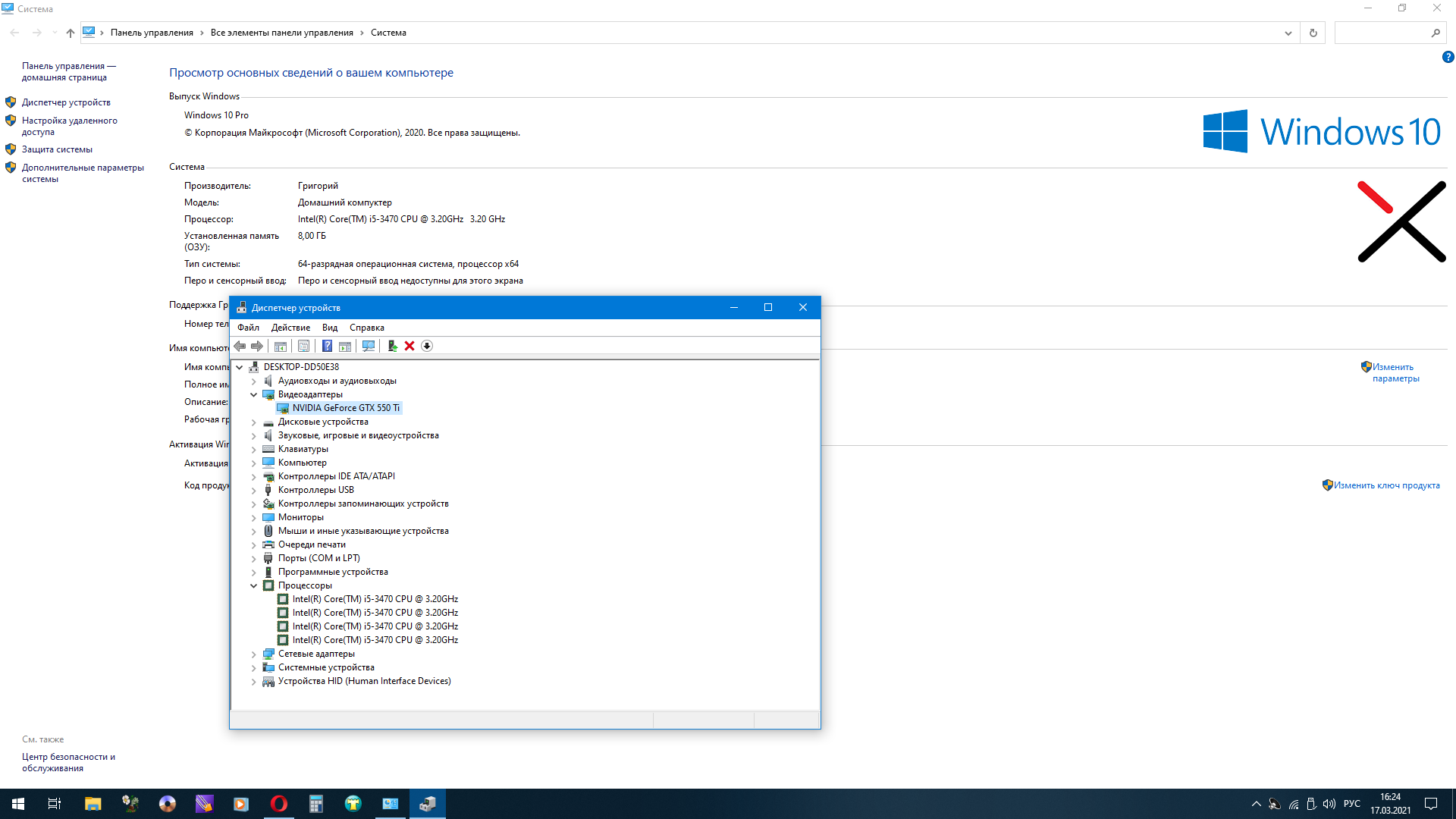Click the Forward arrow in Device Manager toolbar
The image size is (1456, 819).
(257, 347)
